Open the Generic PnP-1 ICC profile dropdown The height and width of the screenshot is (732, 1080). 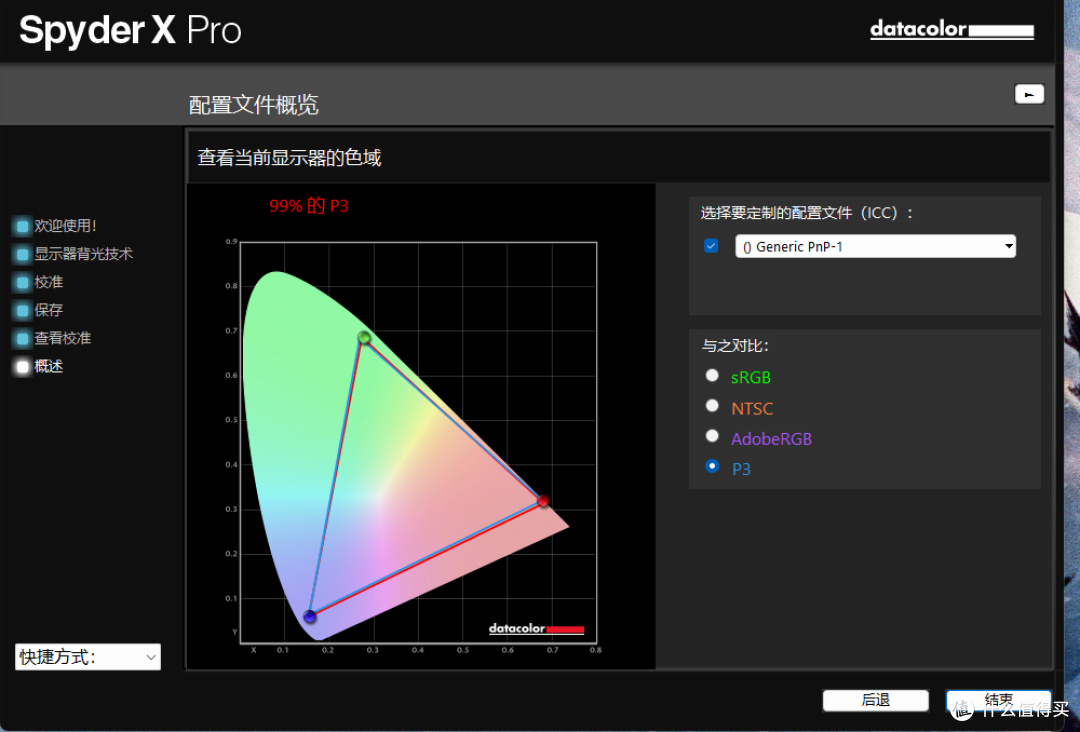(x=875, y=247)
